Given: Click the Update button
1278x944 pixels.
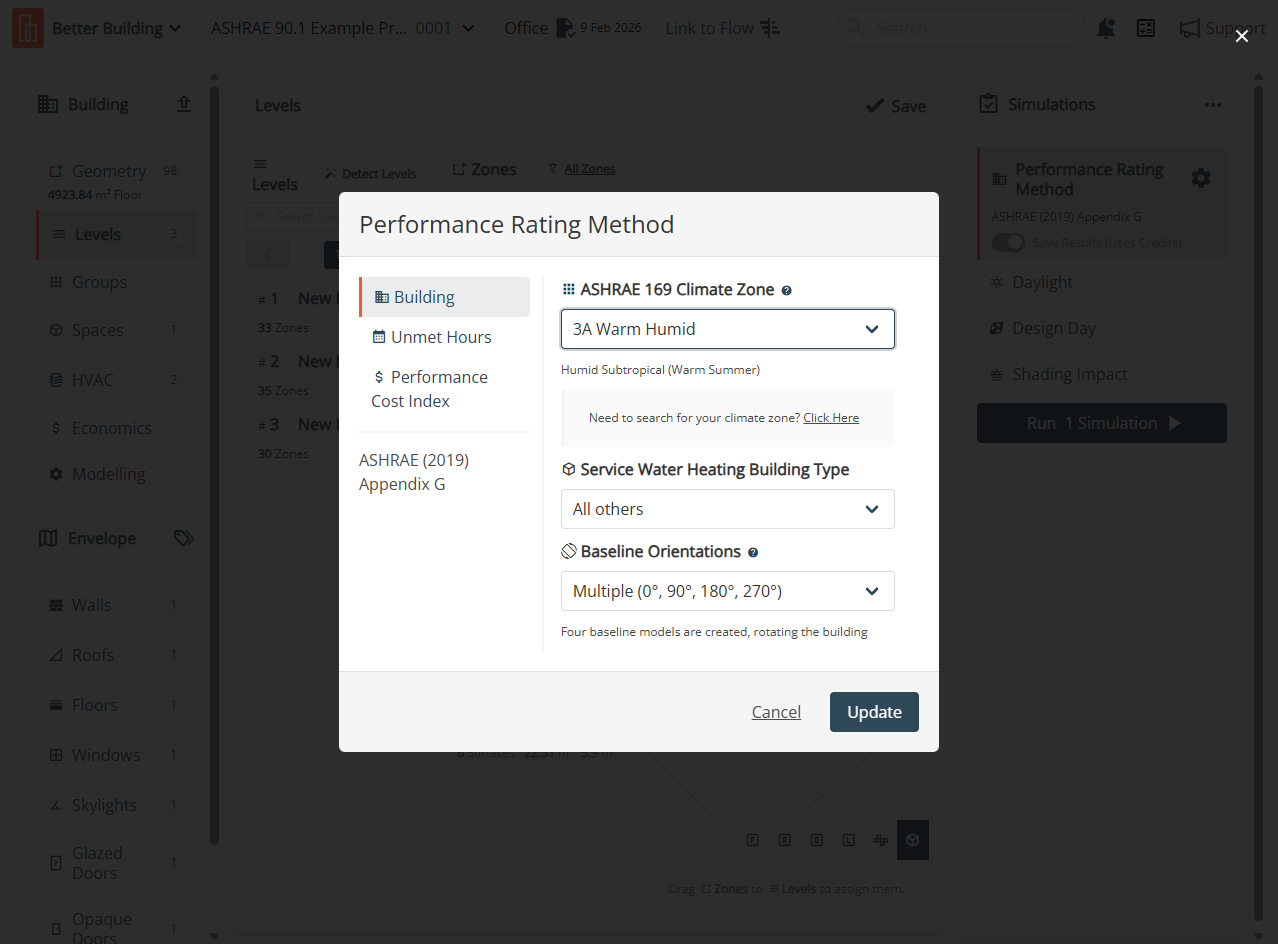Looking at the screenshot, I should [874, 712].
